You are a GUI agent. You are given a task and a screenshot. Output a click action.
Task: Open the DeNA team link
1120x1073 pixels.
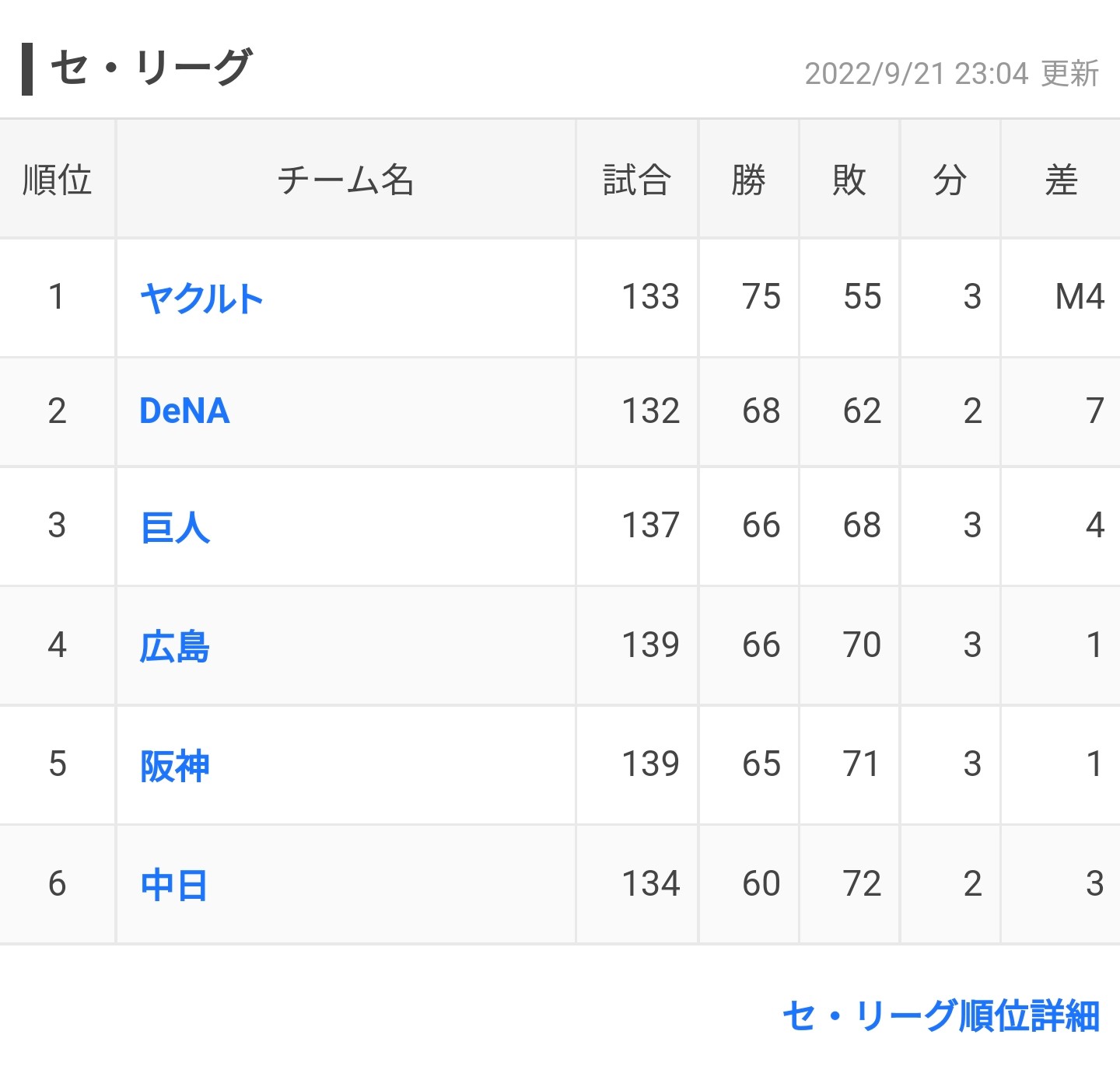point(184,411)
